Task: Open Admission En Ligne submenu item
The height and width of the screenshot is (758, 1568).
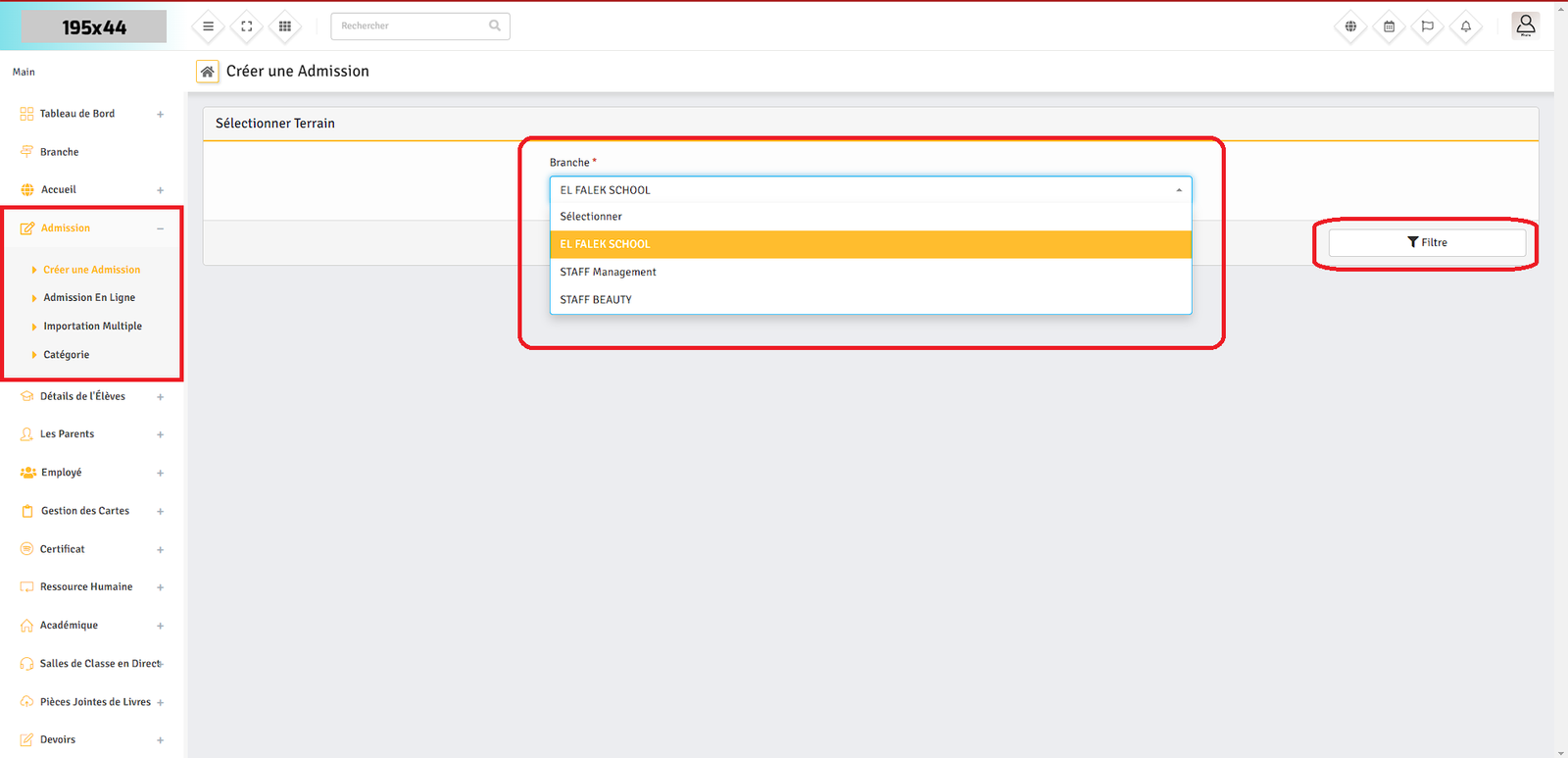Action: [89, 298]
